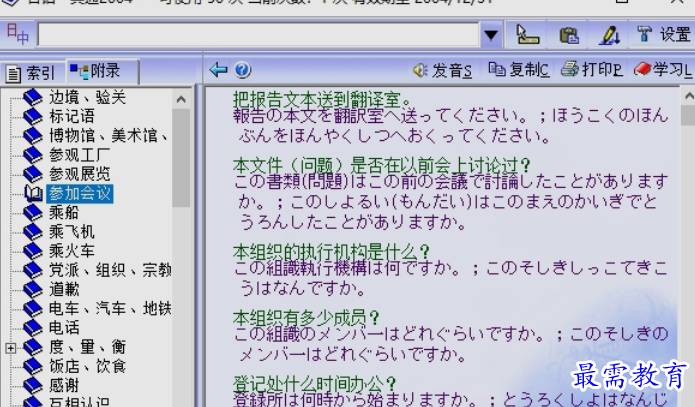Click book icon beside 博物馆、美术馆
Screen dimensions: 695x407
pyautogui.click(x=33, y=136)
